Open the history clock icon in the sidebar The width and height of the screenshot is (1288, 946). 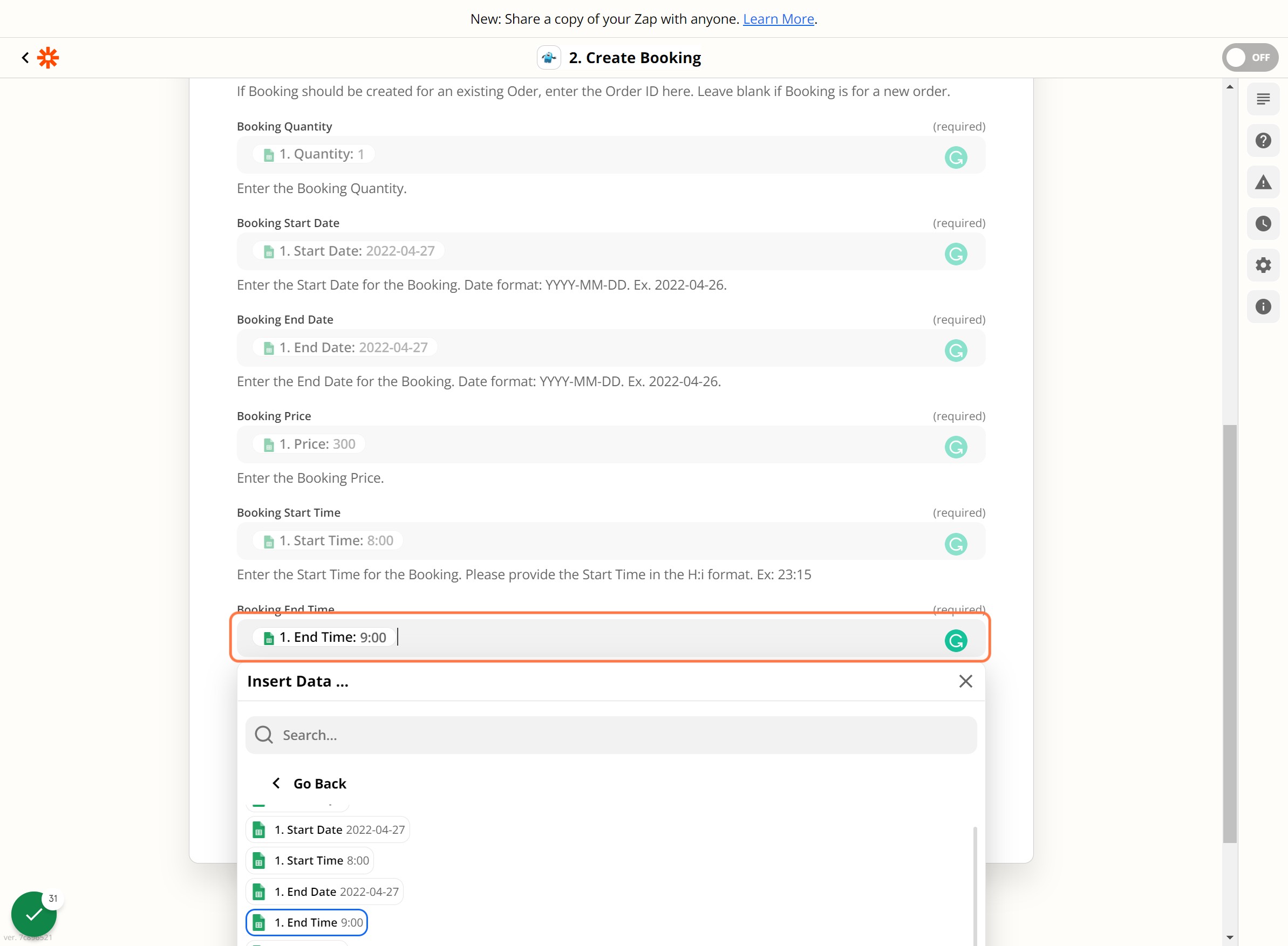(x=1263, y=224)
